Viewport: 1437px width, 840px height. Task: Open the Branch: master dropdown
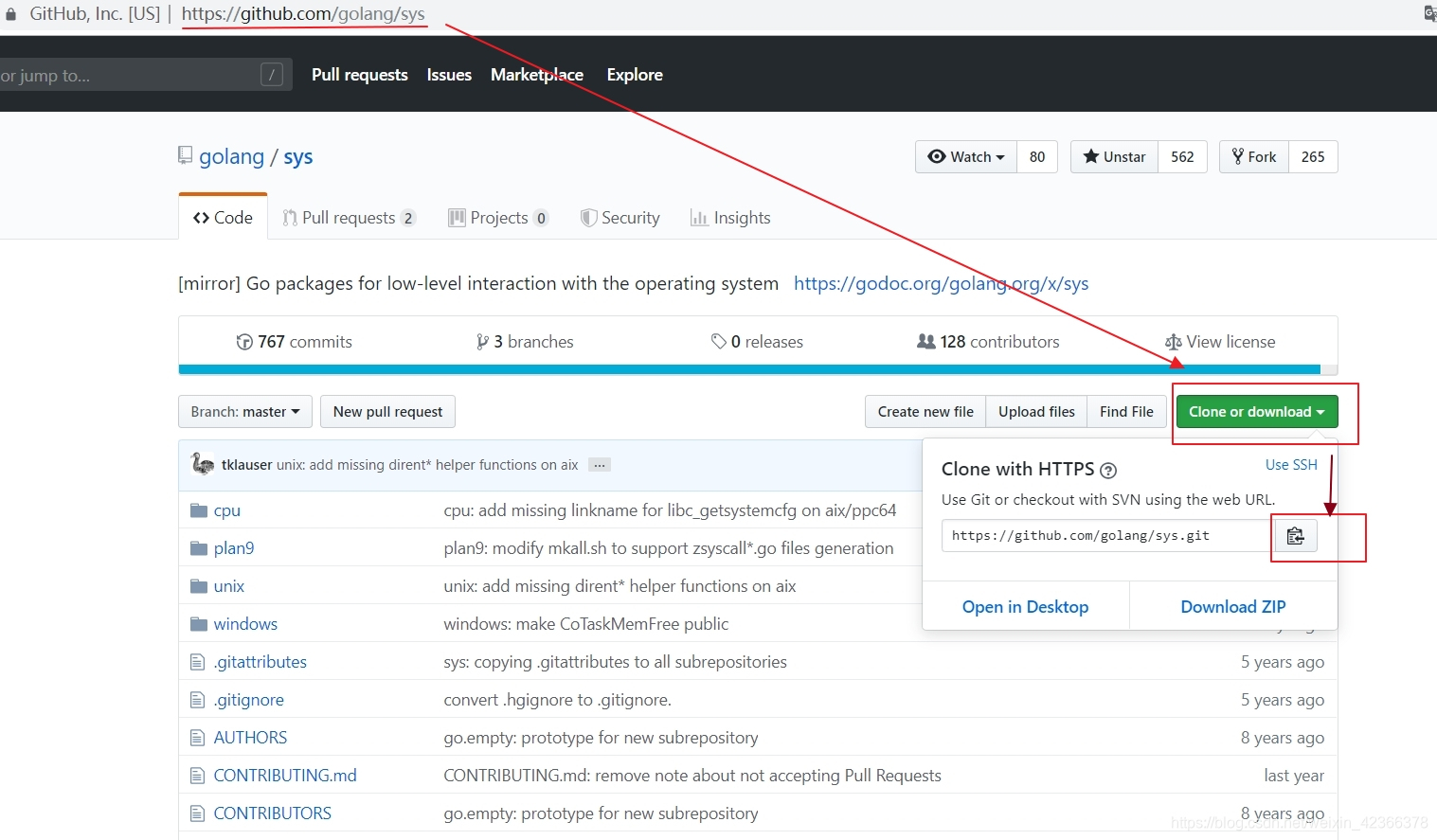coord(245,412)
